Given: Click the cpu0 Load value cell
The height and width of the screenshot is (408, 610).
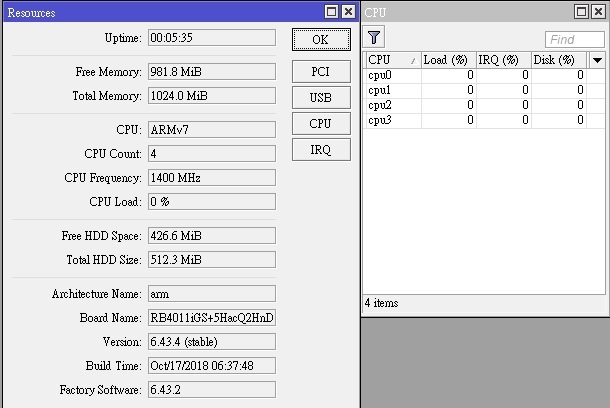Looking at the screenshot, I should point(449,75).
